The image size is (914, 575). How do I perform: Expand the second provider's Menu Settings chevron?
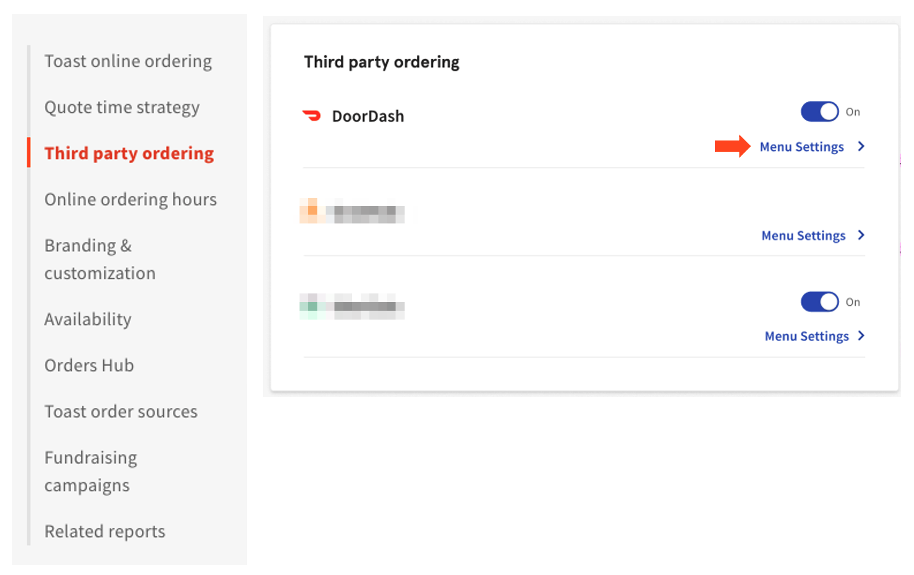point(861,236)
